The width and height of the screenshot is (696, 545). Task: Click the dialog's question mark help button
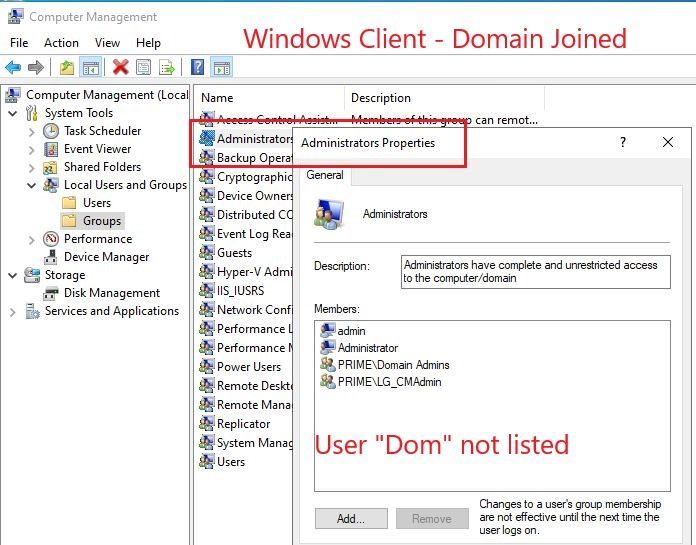point(623,142)
